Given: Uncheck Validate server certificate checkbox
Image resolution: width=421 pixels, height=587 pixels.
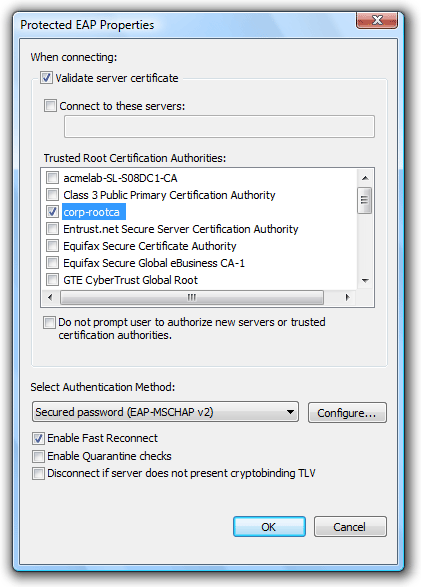Looking at the screenshot, I should [46, 78].
